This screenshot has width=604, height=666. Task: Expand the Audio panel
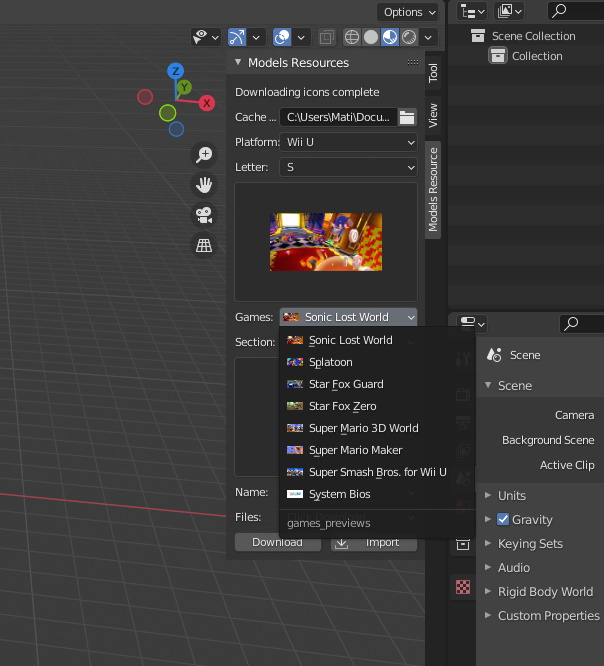pos(488,567)
